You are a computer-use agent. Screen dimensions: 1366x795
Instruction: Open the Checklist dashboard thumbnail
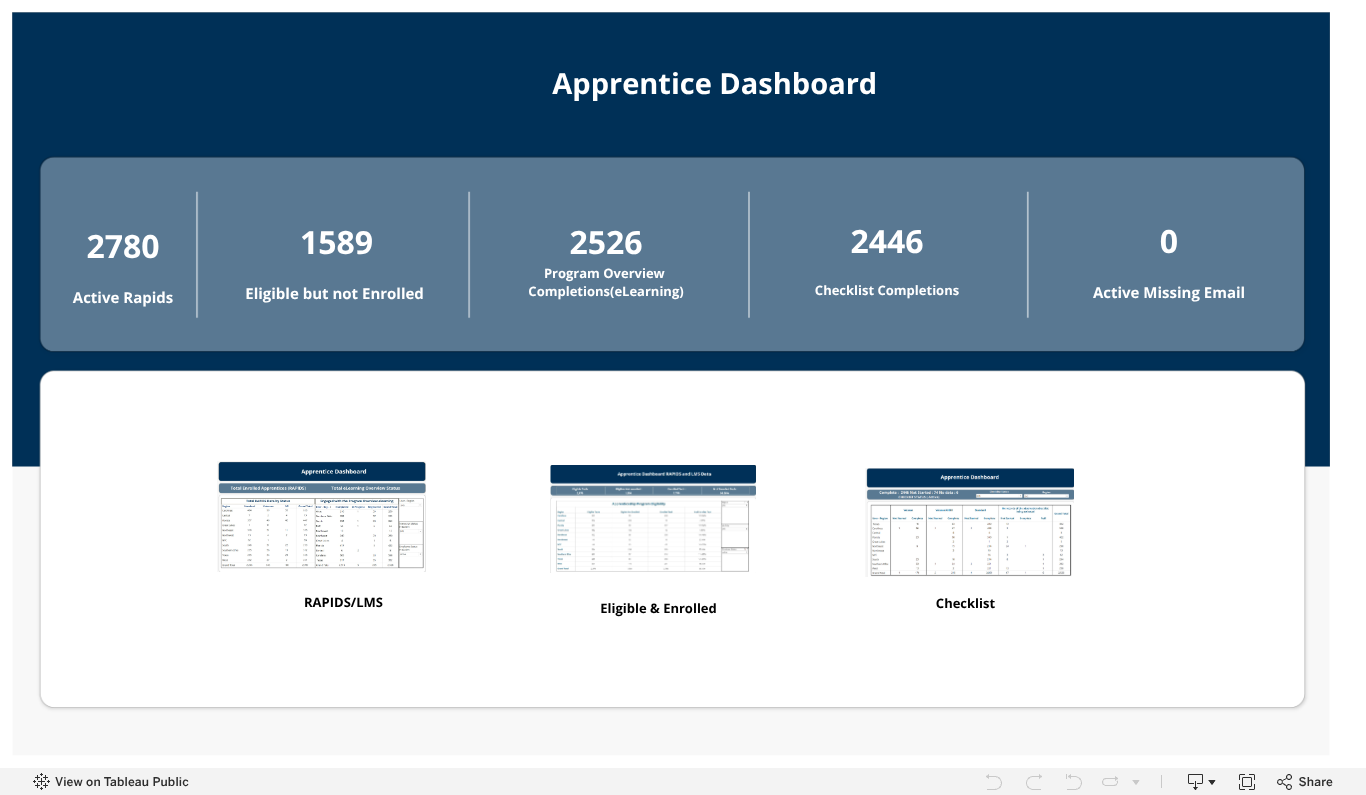coord(970,522)
